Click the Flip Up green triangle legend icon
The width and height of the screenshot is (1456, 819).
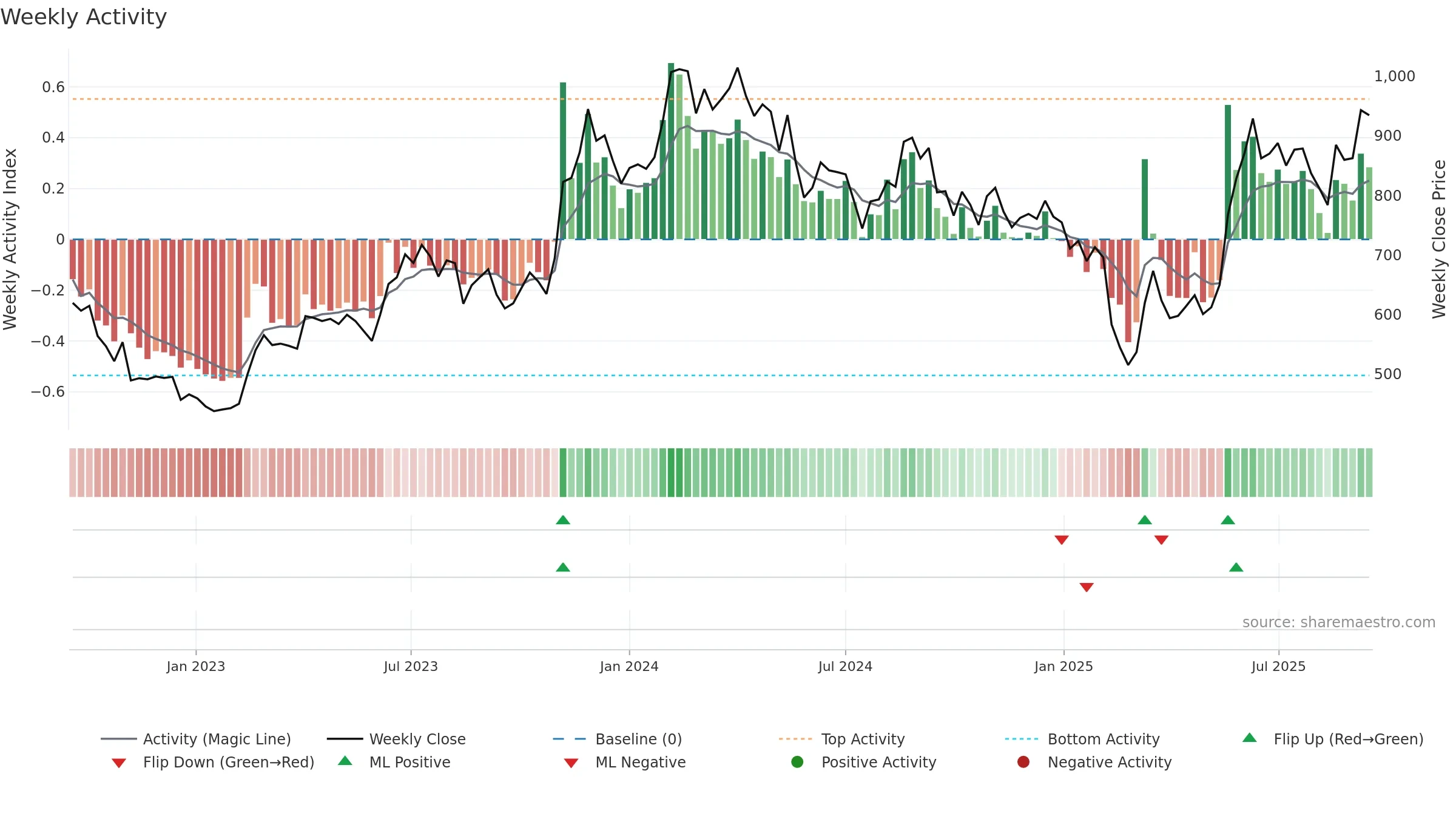tap(1250, 738)
